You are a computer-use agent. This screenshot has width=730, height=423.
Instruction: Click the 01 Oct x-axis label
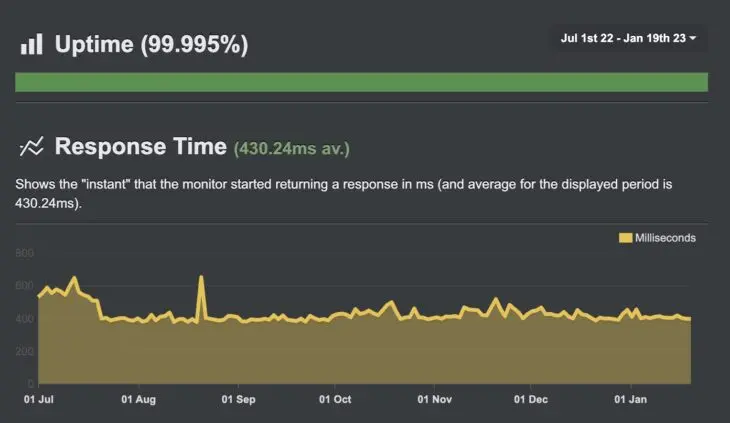click(335, 399)
